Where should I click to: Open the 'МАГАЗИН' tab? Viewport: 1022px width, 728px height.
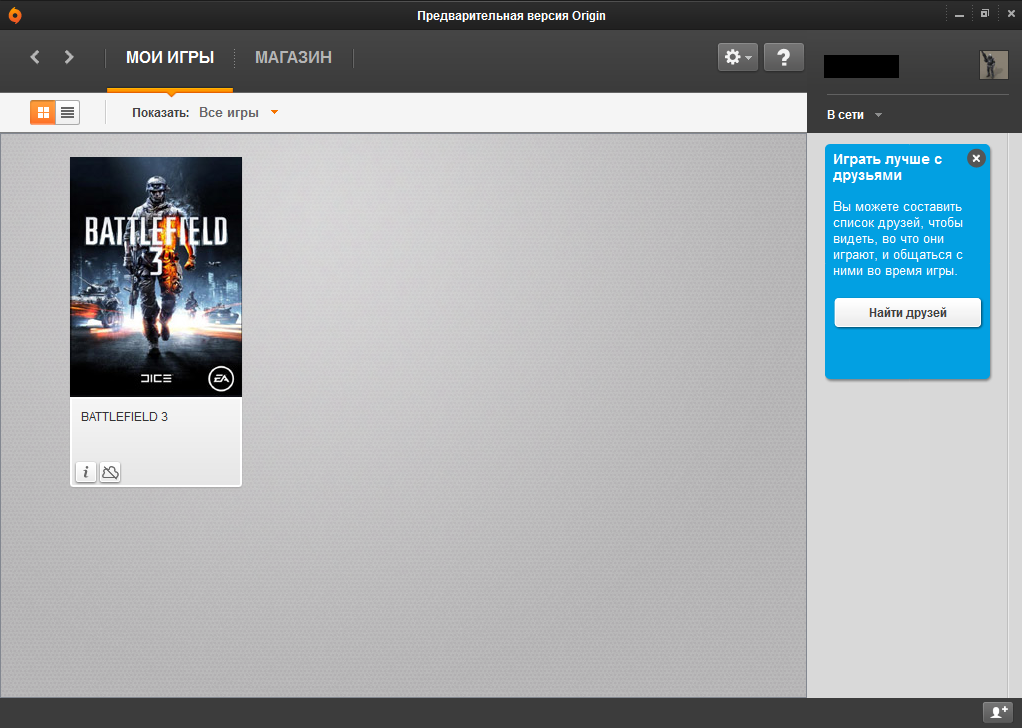293,57
